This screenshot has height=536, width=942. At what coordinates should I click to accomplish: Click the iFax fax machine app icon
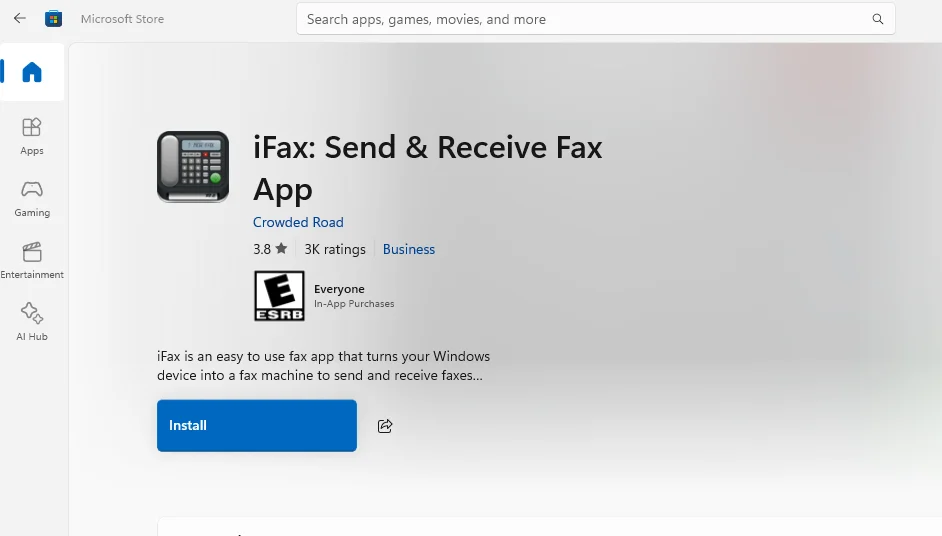point(193,167)
